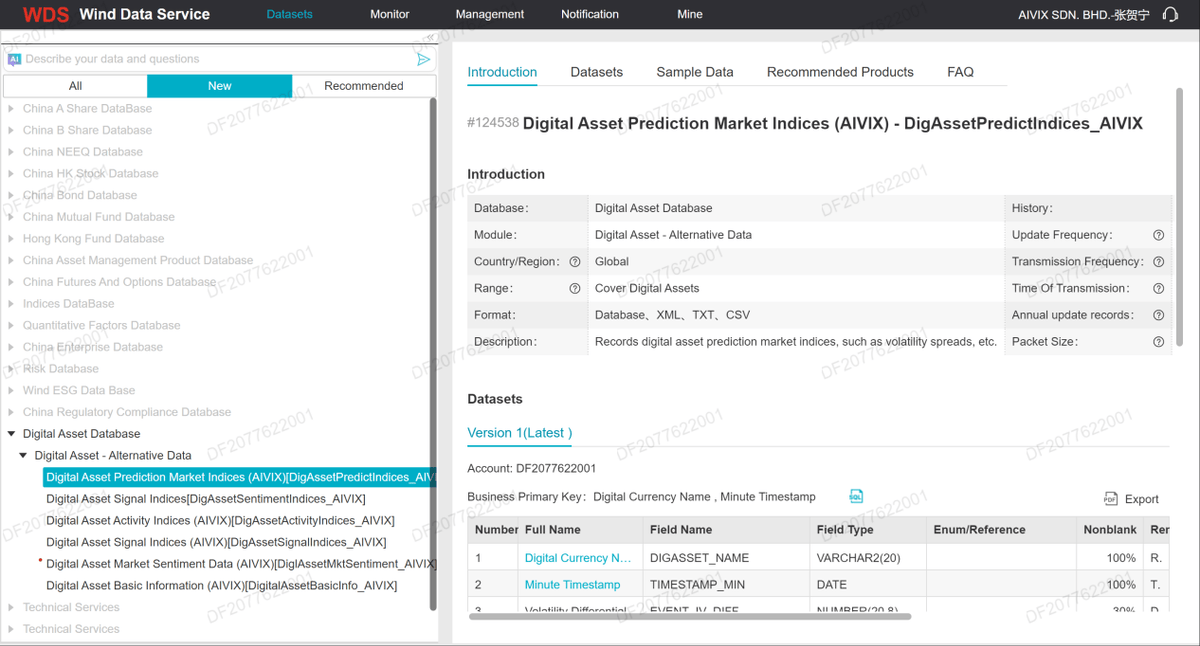1200x646 pixels.
Task: Click help icon next to Range
Action: pos(575,288)
